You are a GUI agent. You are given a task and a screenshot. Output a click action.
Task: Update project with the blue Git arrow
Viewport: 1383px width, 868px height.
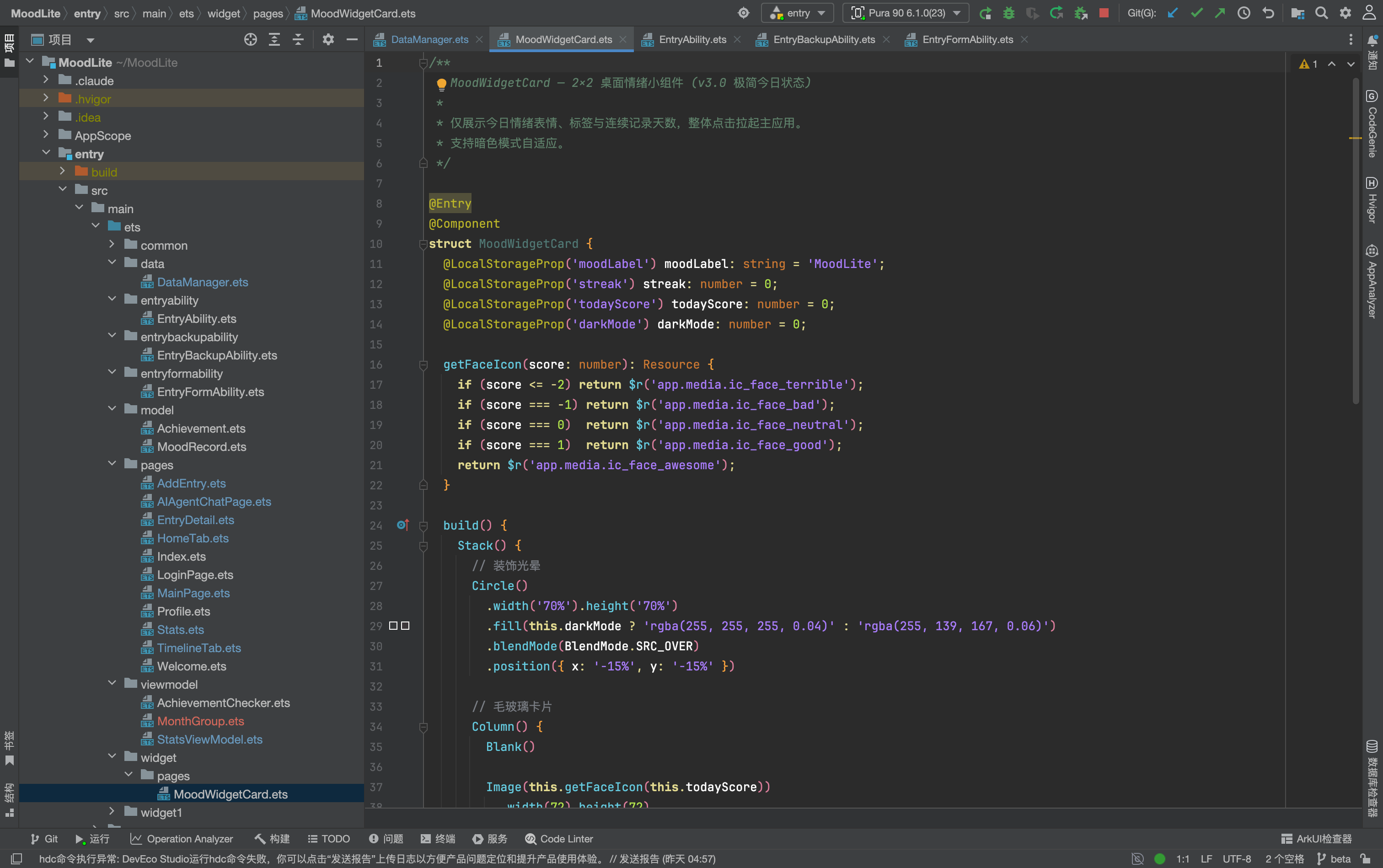1173,13
